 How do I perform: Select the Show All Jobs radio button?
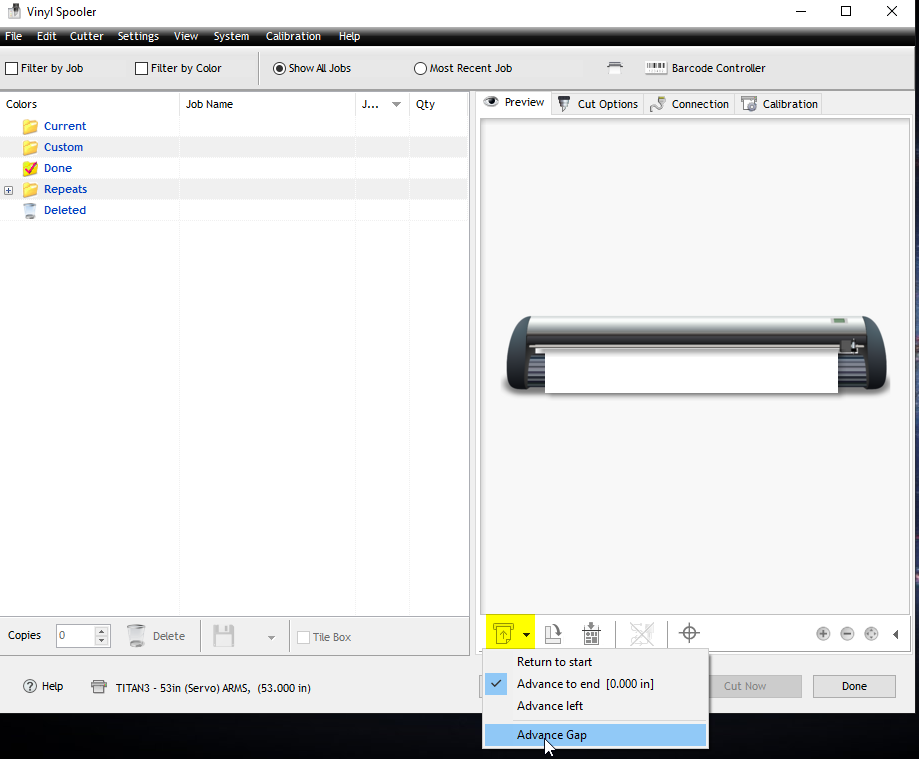tap(280, 69)
